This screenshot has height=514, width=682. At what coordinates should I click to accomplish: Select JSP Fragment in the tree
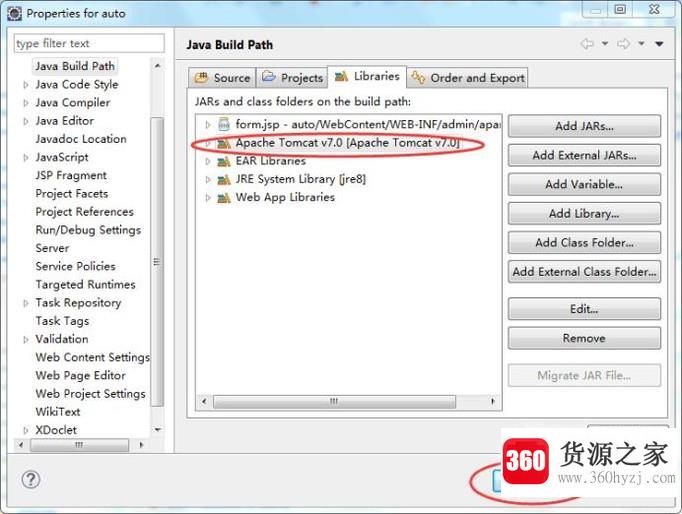[x=71, y=176]
